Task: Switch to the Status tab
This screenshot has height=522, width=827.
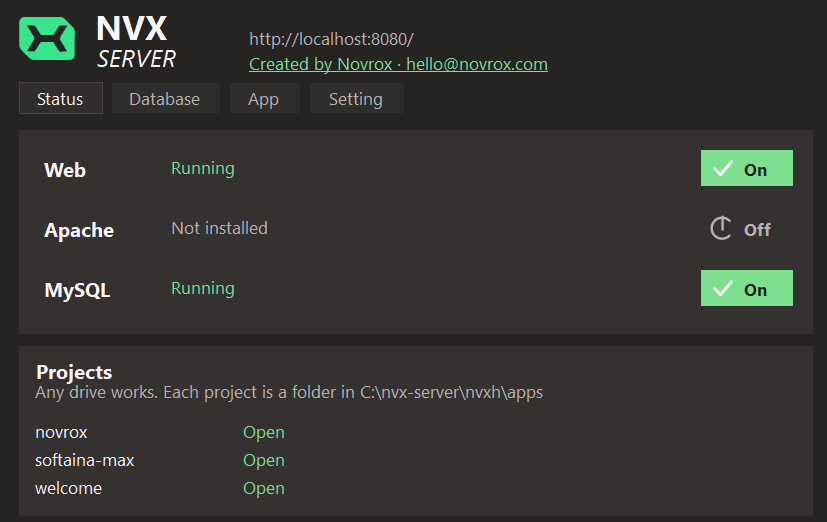Action: [61, 98]
